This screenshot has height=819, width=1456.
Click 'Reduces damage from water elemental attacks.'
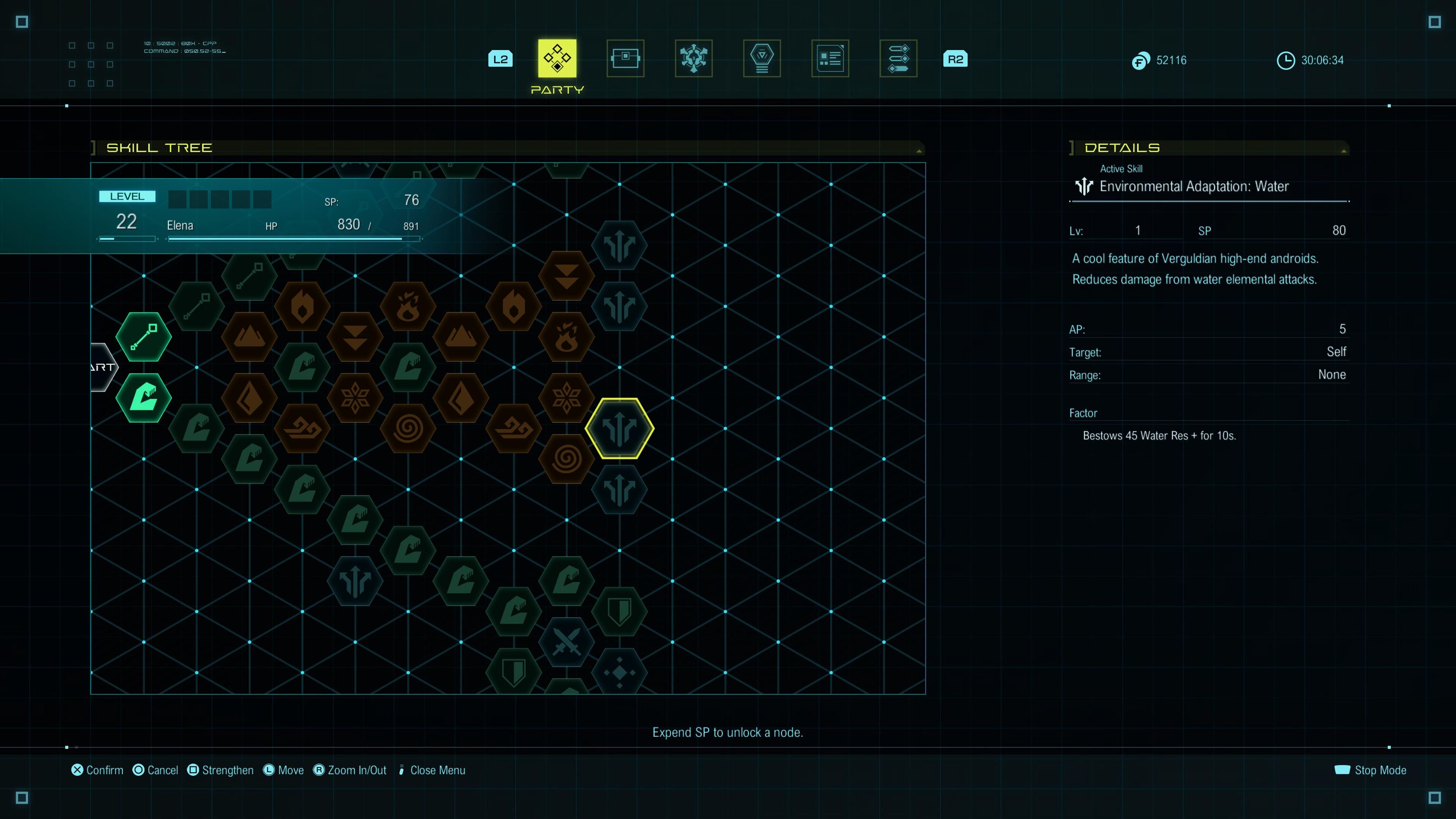(x=1194, y=279)
